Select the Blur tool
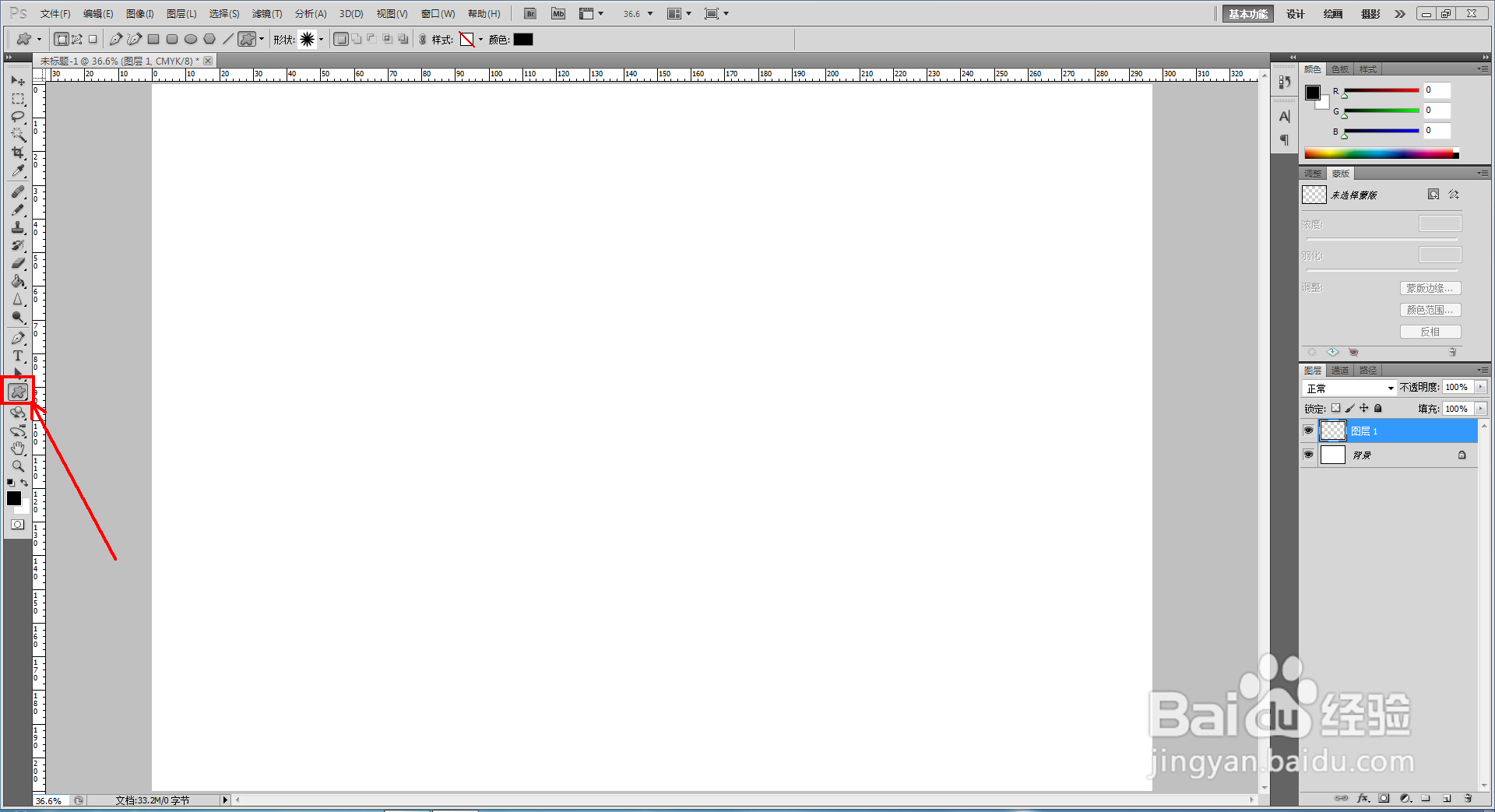Screen dimensions: 1495x812 click(18, 299)
